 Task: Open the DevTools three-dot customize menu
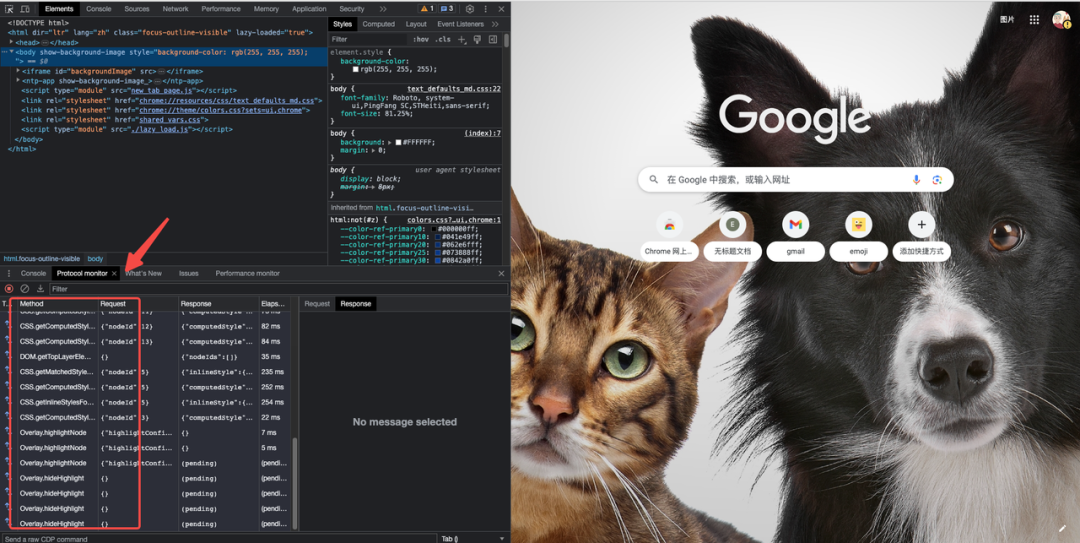click(x=486, y=9)
